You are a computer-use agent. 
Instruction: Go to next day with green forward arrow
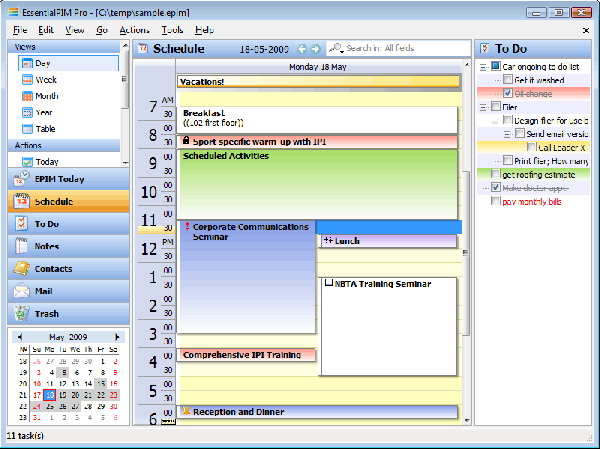tap(315, 49)
